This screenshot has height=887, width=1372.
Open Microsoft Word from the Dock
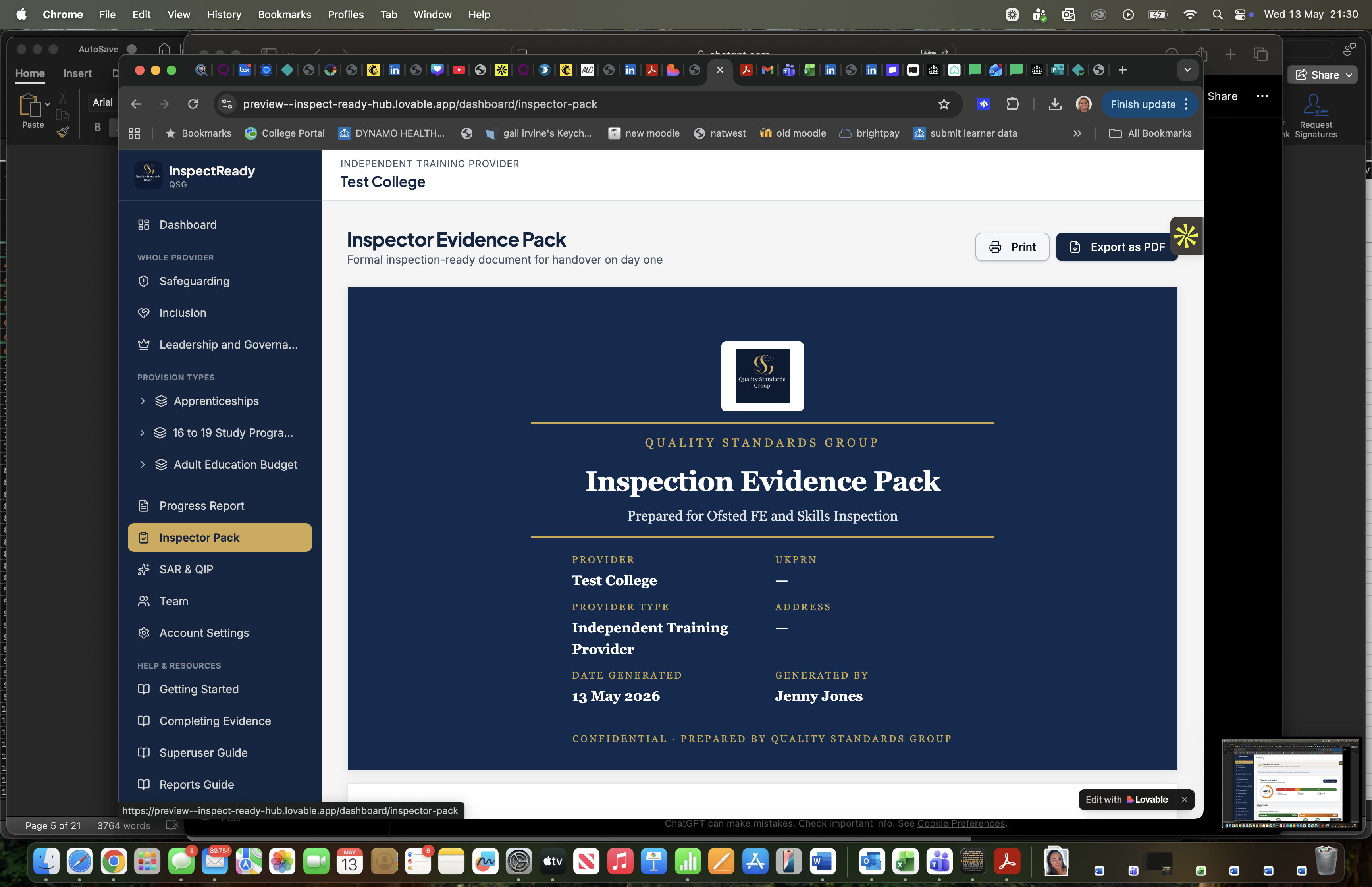click(822, 862)
